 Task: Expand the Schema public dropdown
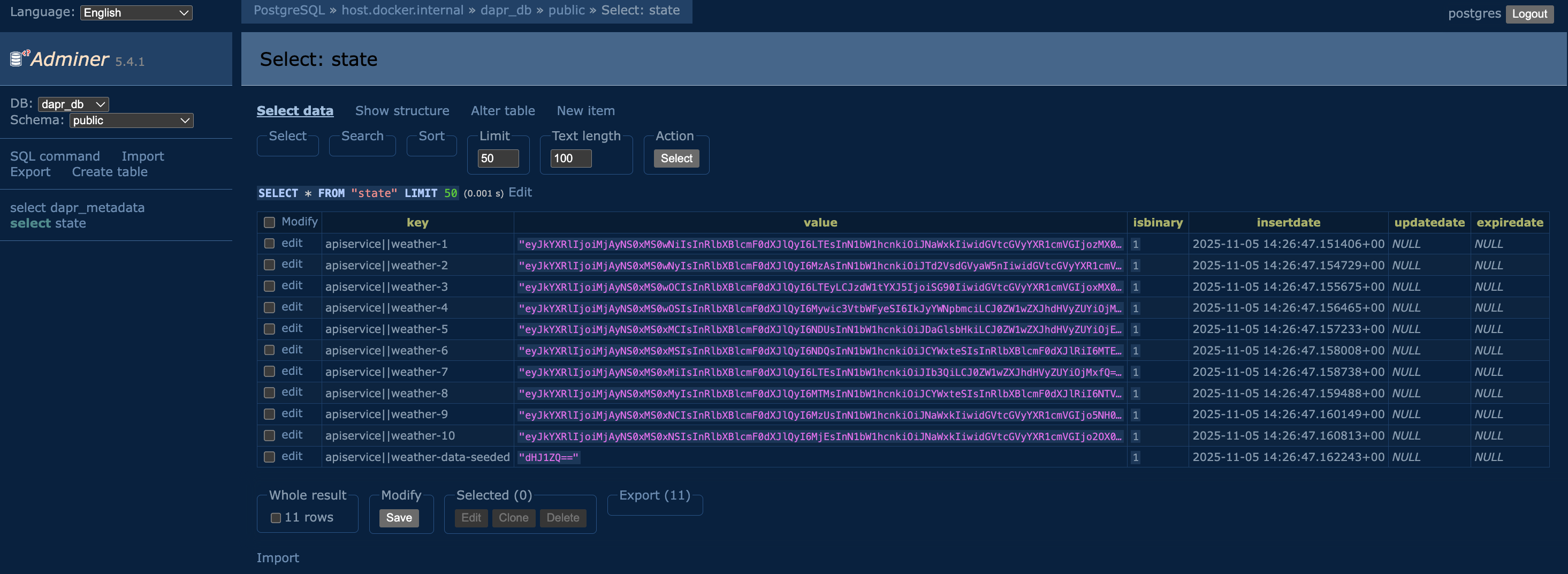pos(131,120)
